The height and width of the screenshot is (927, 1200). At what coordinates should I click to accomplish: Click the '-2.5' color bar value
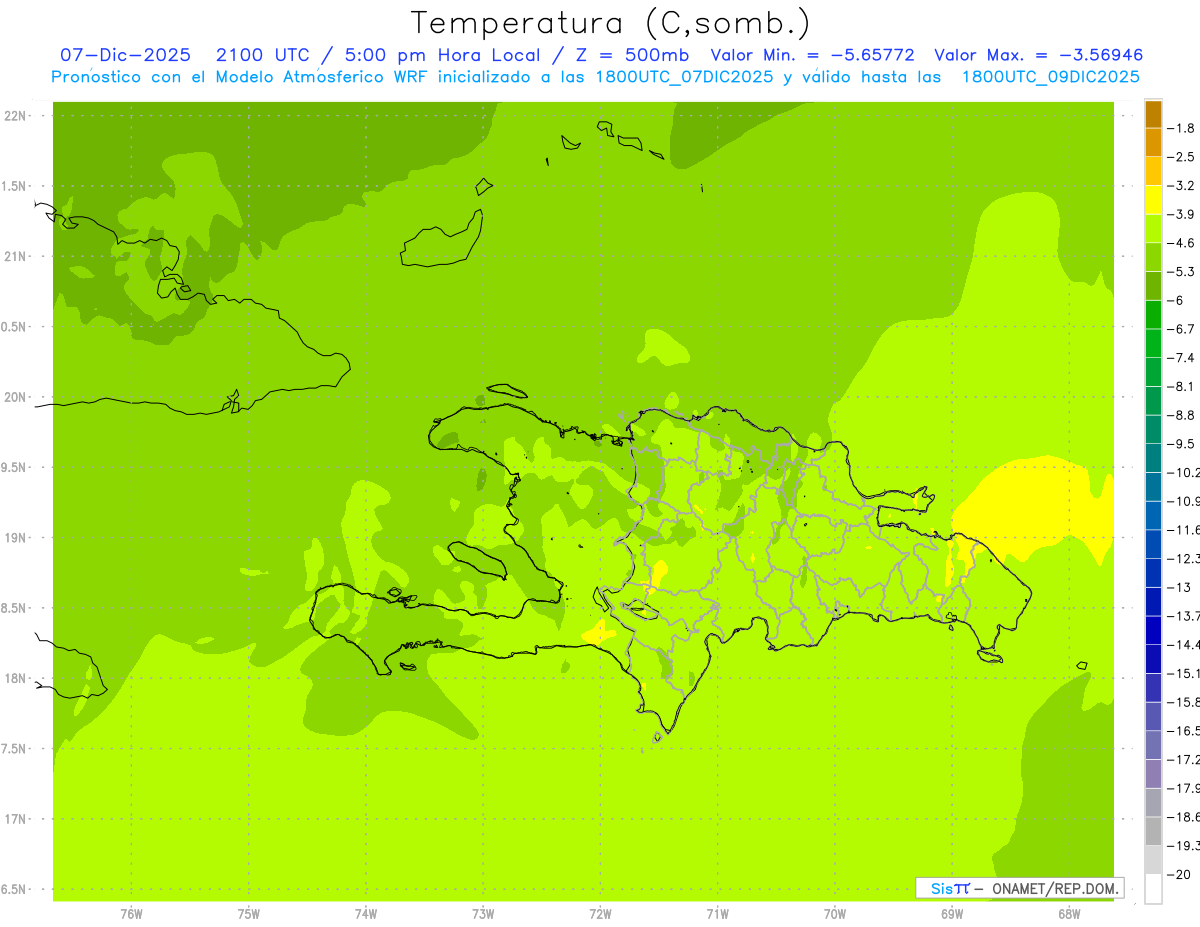[1181, 157]
